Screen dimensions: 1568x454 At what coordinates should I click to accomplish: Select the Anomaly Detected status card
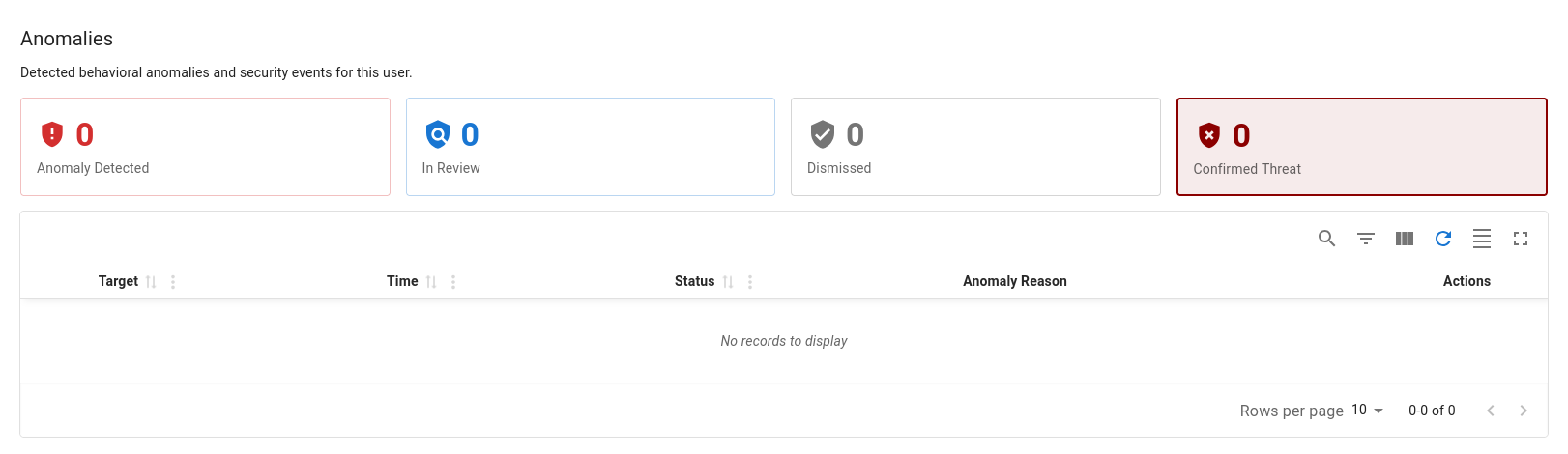click(205, 147)
